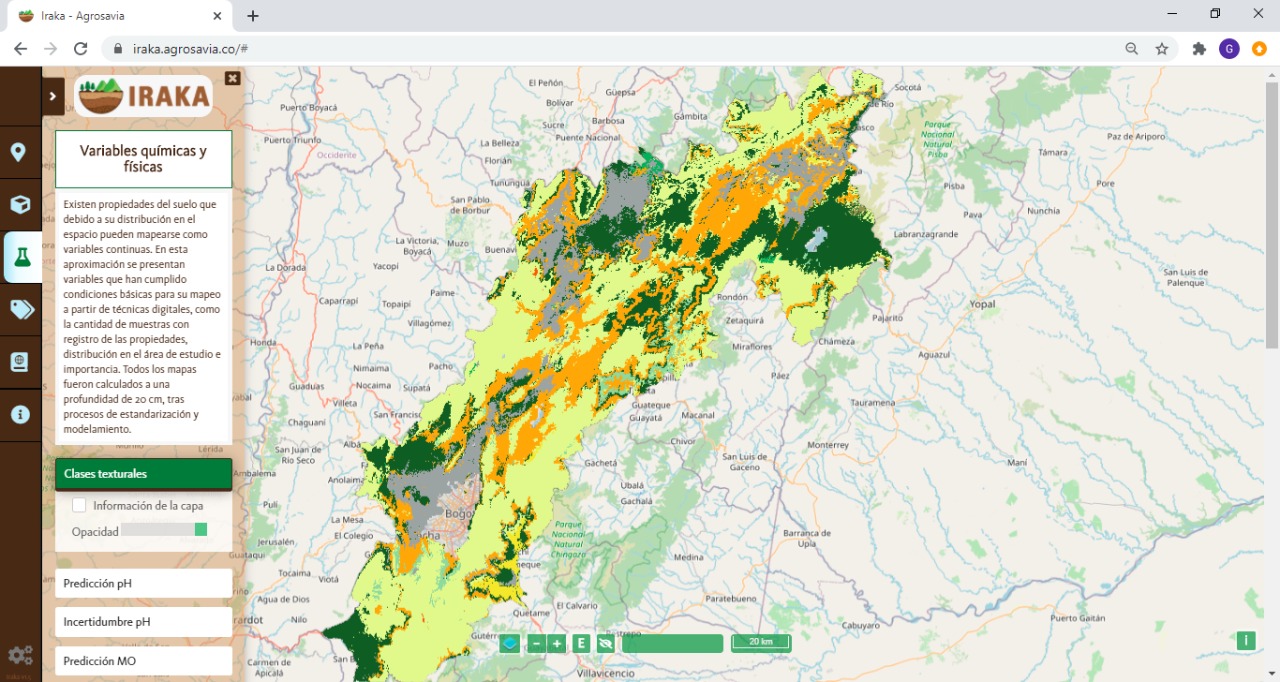Close the Variables químicas panel
This screenshot has height=682, width=1280.
coord(232,78)
